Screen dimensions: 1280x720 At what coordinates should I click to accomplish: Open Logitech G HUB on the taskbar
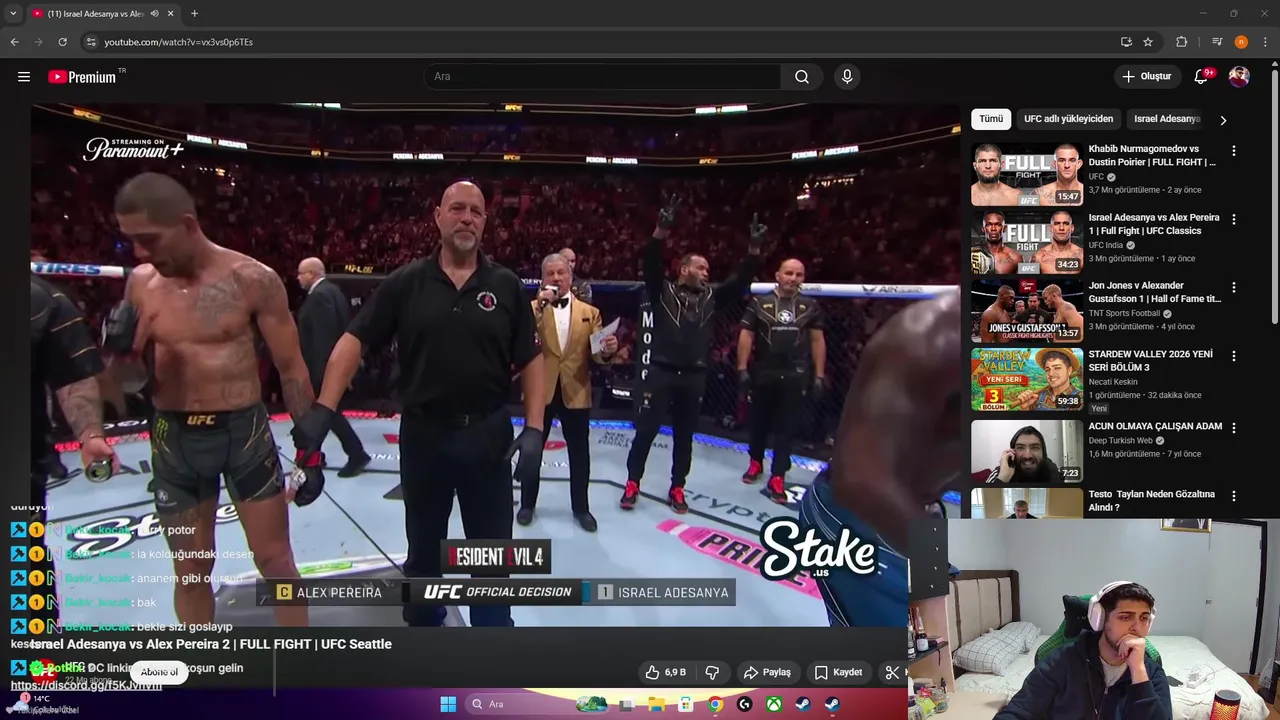[744, 704]
